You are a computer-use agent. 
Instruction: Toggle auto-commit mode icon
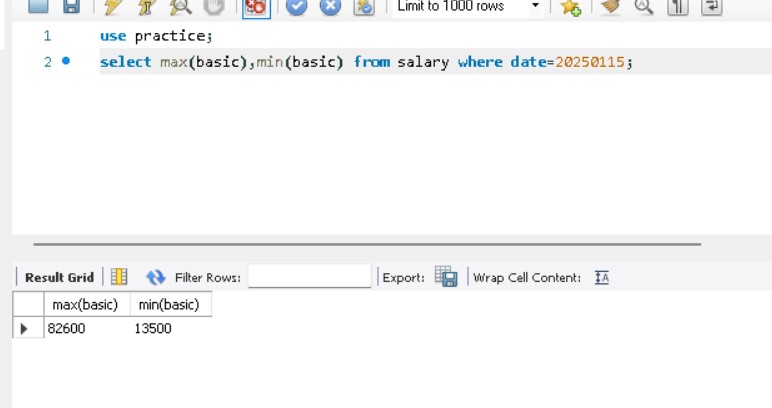364,6
